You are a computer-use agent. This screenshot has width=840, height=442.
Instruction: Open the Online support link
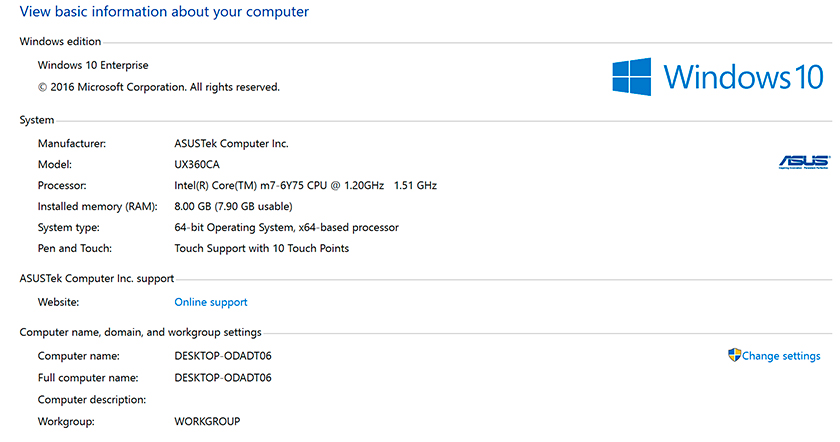(211, 302)
